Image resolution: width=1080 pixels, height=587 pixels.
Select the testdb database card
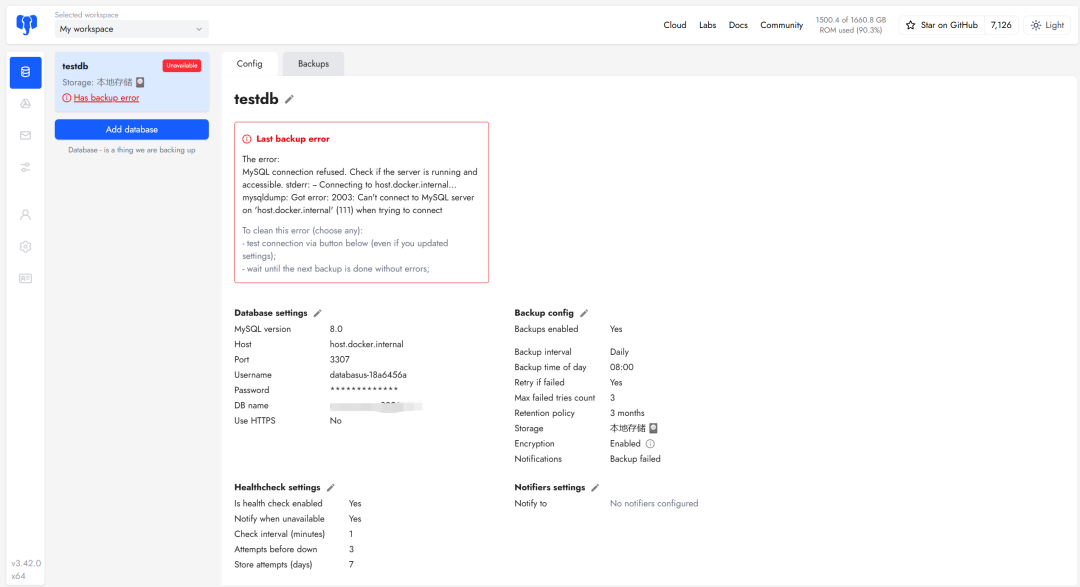[x=132, y=81]
